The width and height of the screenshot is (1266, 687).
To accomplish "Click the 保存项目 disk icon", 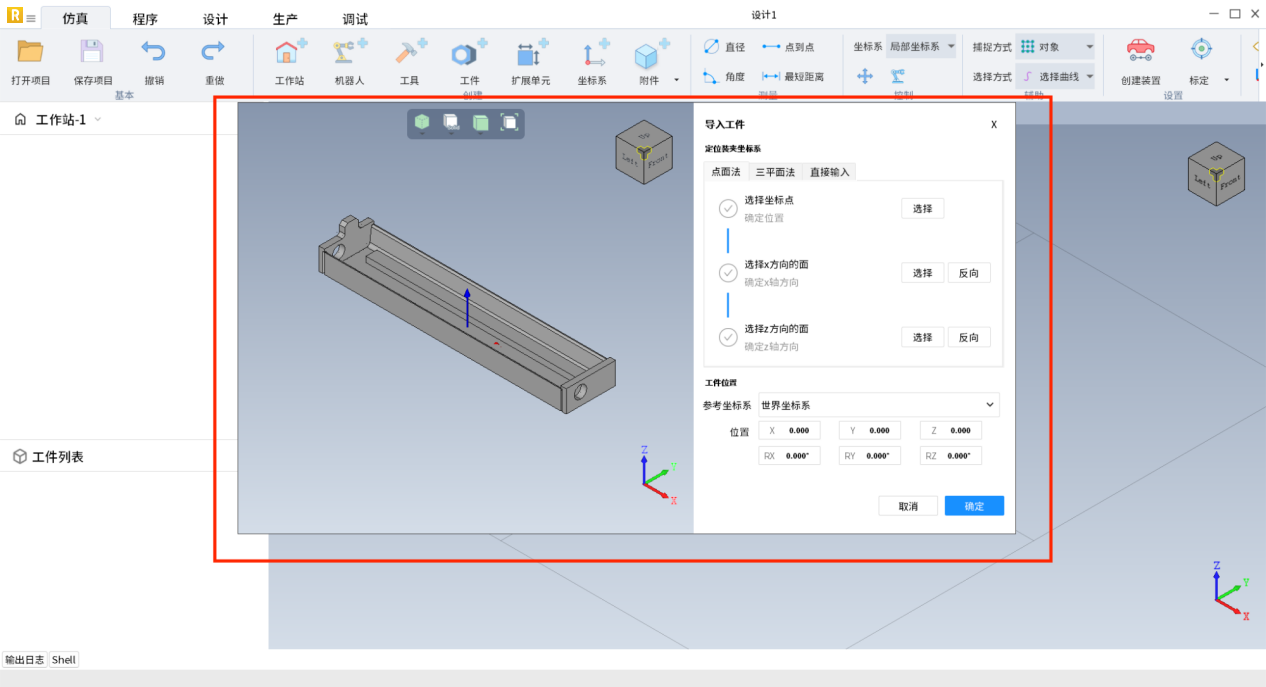I will 92,52.
